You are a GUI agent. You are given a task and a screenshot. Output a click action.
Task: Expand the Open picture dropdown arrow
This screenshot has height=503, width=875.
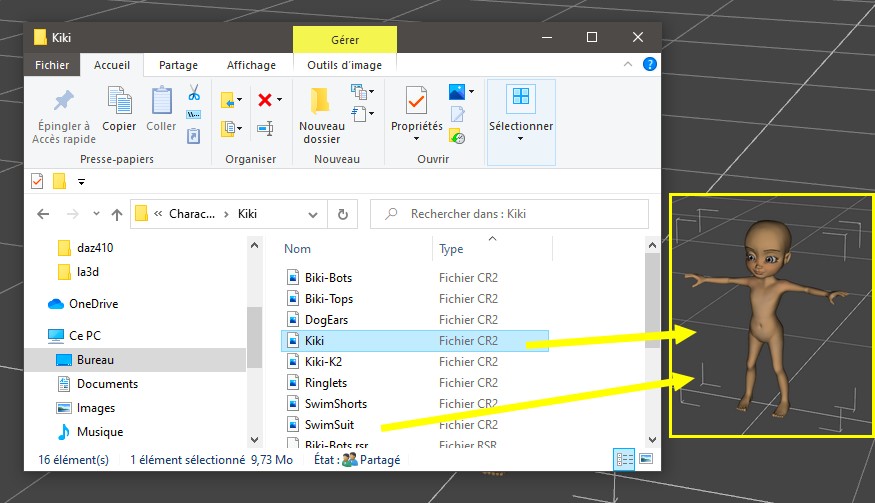pos(472,92)
